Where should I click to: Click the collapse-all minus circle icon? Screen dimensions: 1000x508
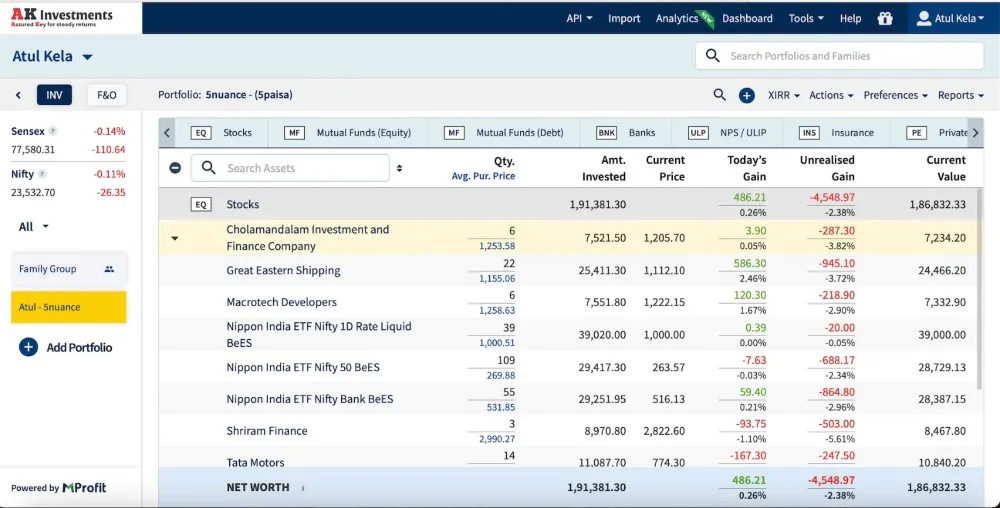(x=175, y=168)
